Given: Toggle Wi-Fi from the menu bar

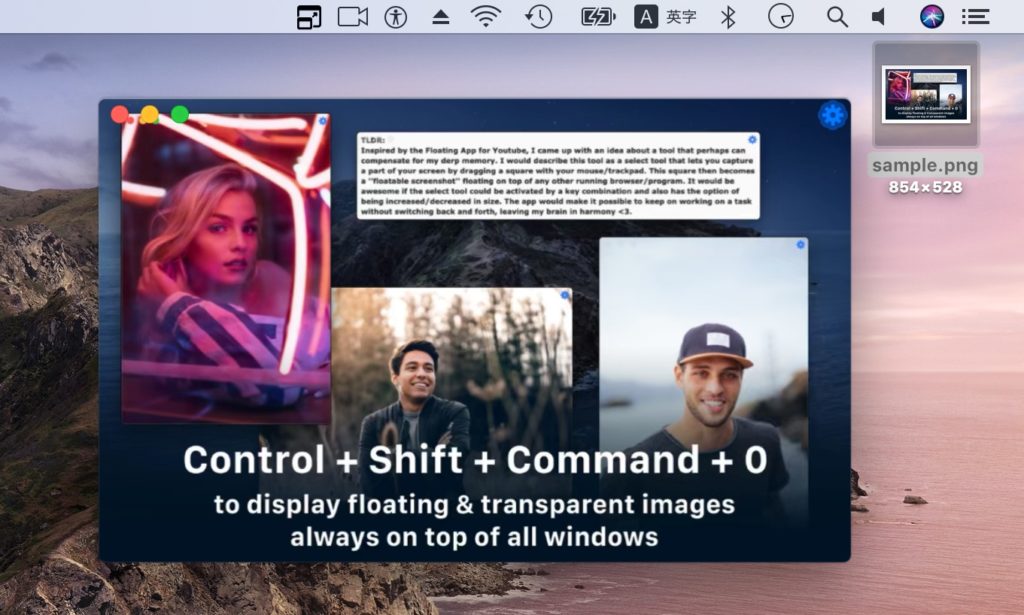Looking at the screenshot, I should [x=485, y=16].
